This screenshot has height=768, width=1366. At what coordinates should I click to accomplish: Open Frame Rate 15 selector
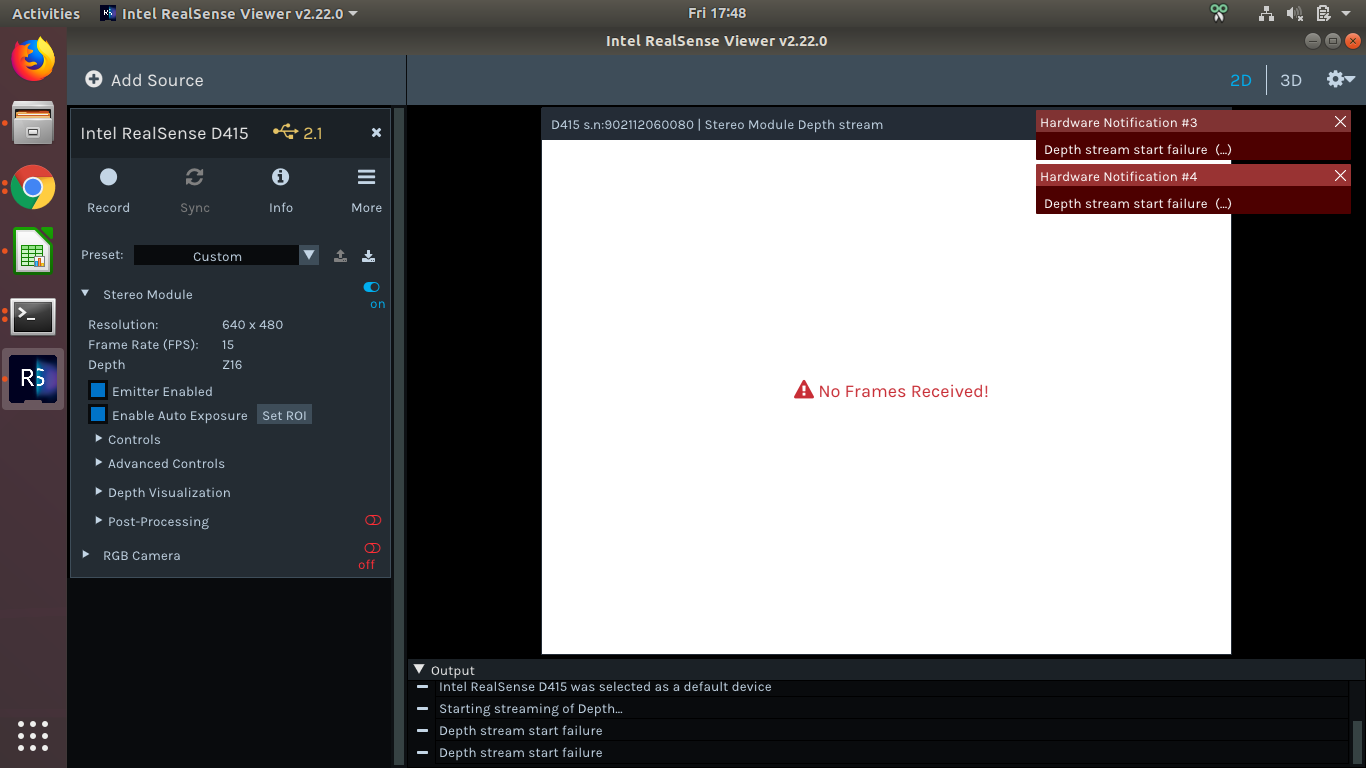point(228,345)
